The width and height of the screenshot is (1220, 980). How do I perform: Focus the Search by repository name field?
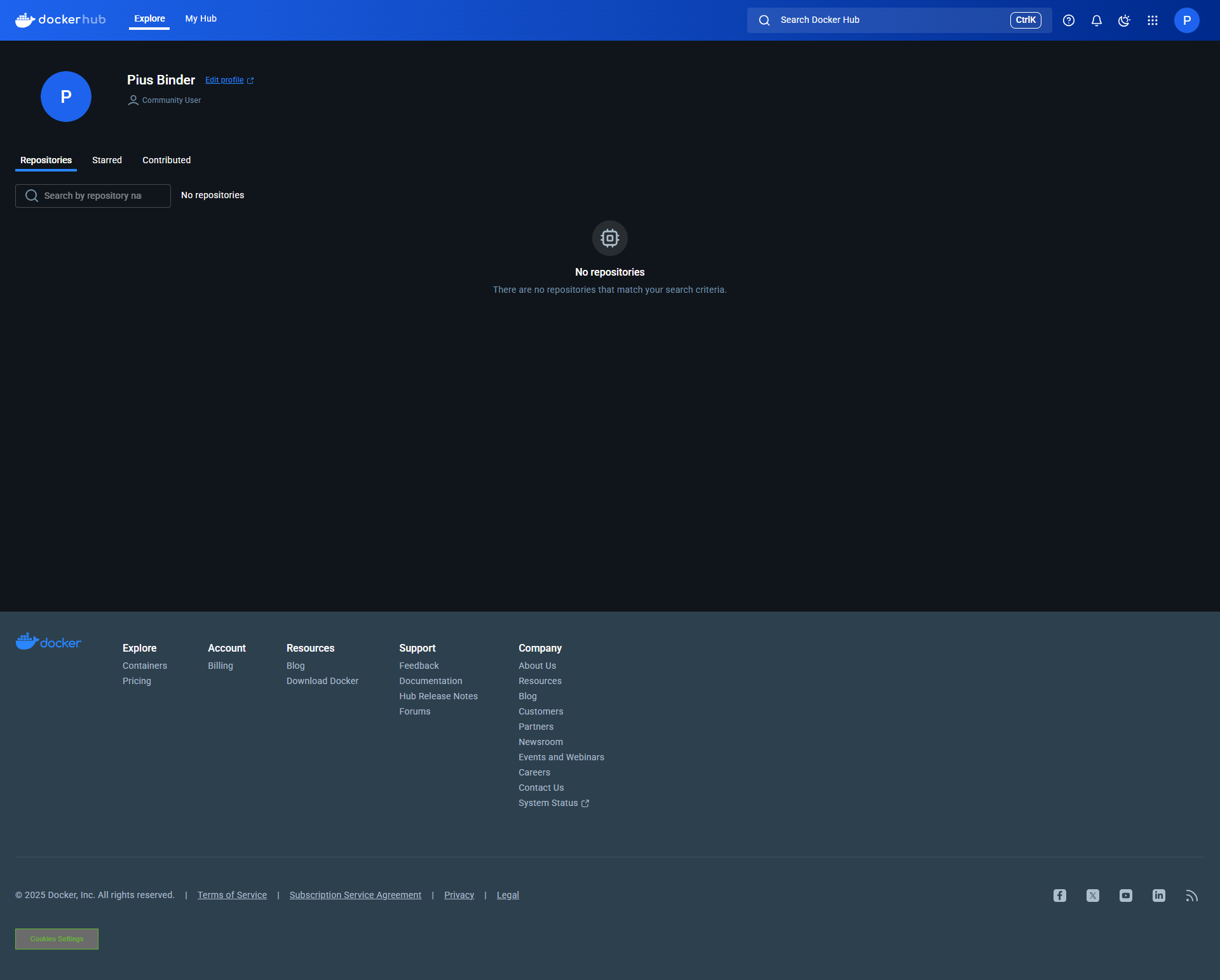(x=93, y=196)
